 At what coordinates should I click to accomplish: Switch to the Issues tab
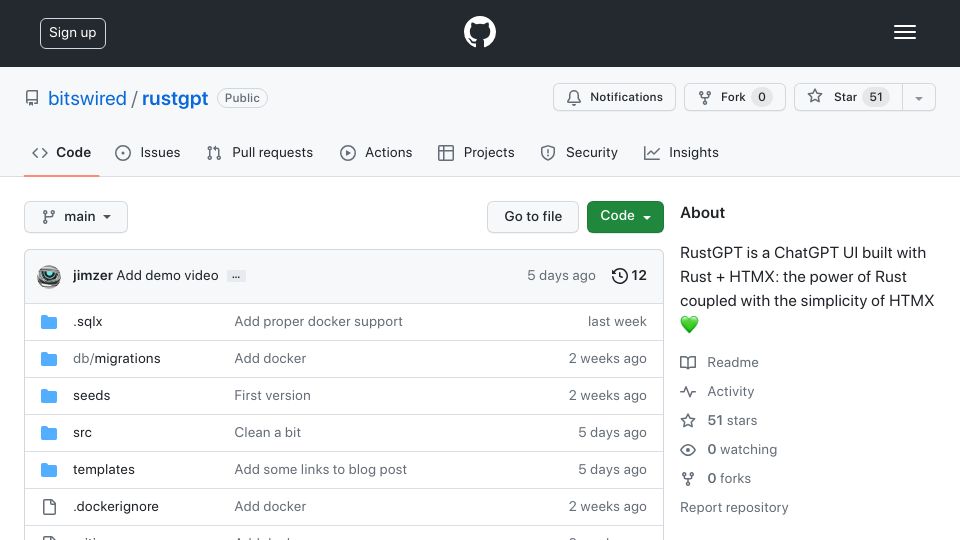[x=148, y=152]
